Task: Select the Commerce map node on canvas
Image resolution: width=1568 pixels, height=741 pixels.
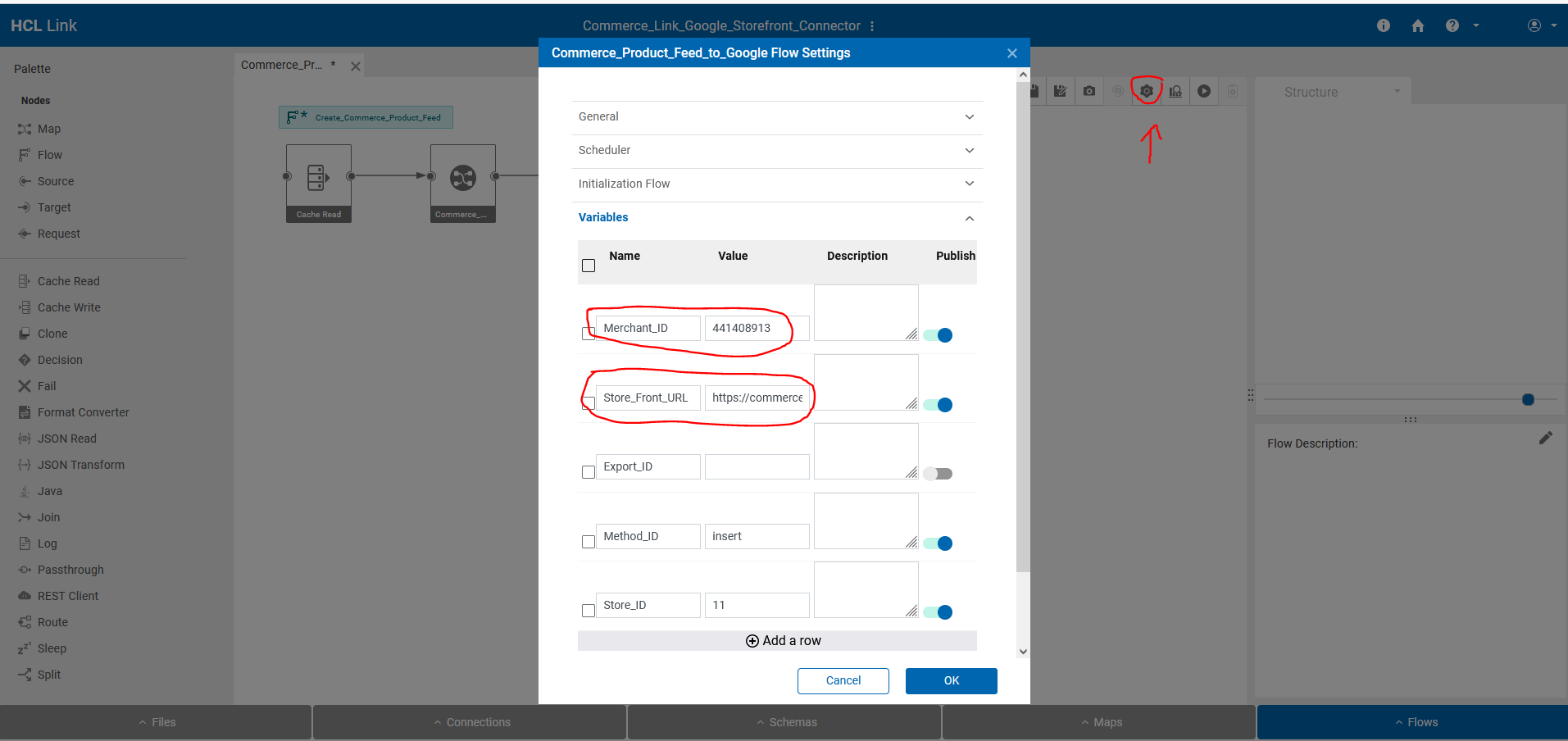Action: [x=463, y=183]
